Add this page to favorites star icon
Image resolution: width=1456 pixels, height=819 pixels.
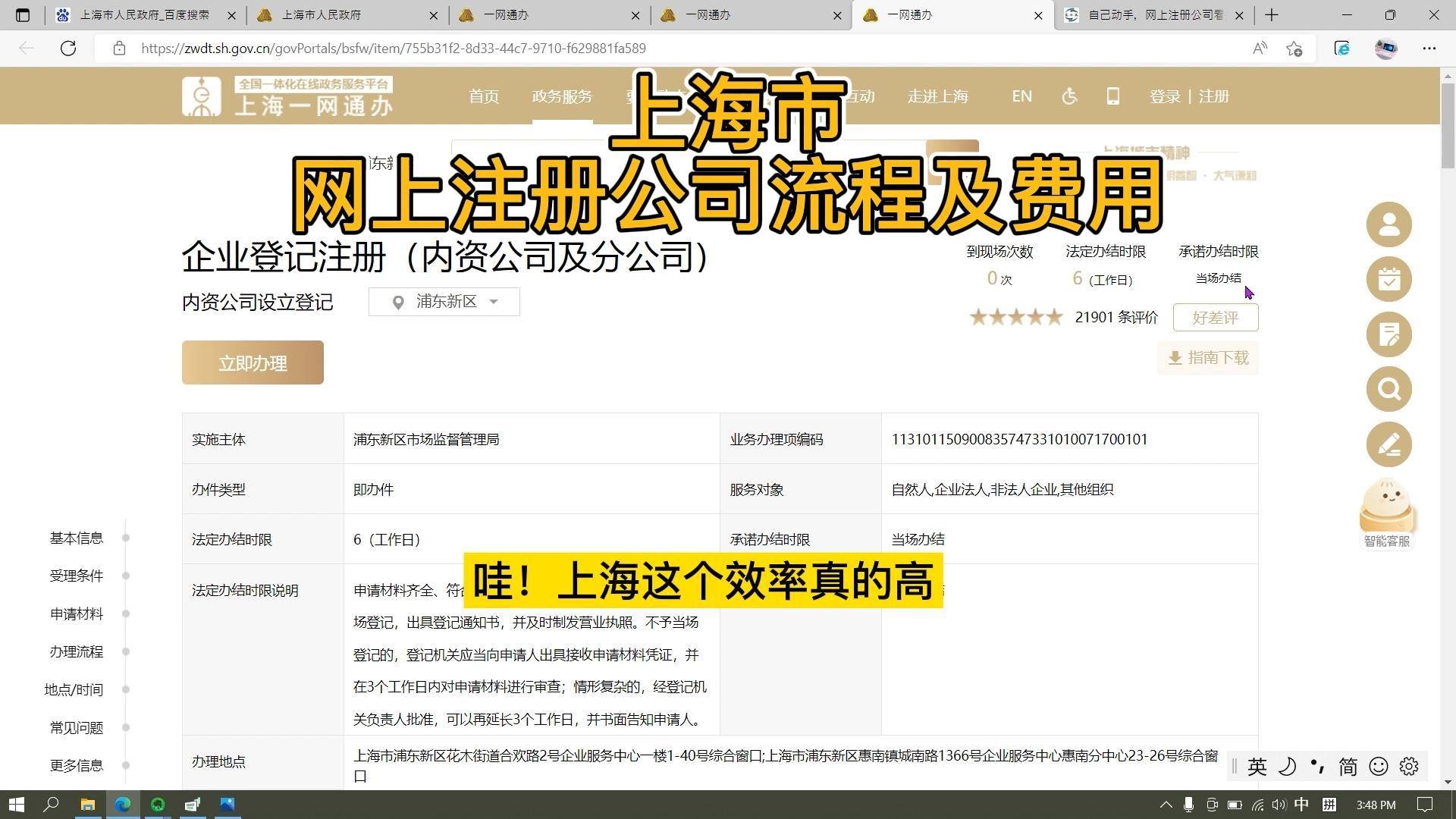[1294, 49]
